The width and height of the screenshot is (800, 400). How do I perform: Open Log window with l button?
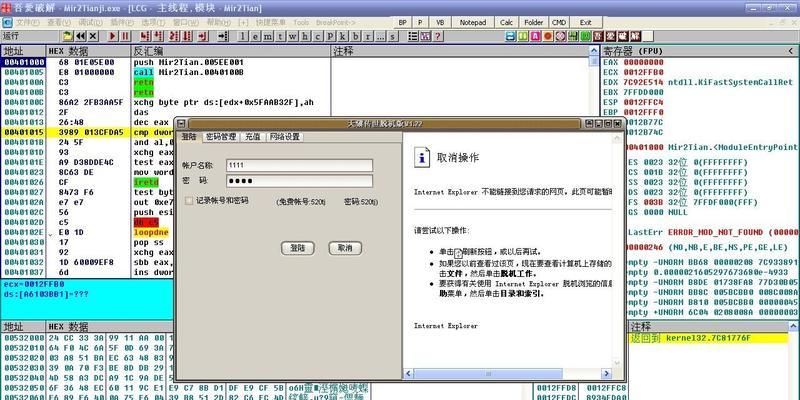coord(243,36)
